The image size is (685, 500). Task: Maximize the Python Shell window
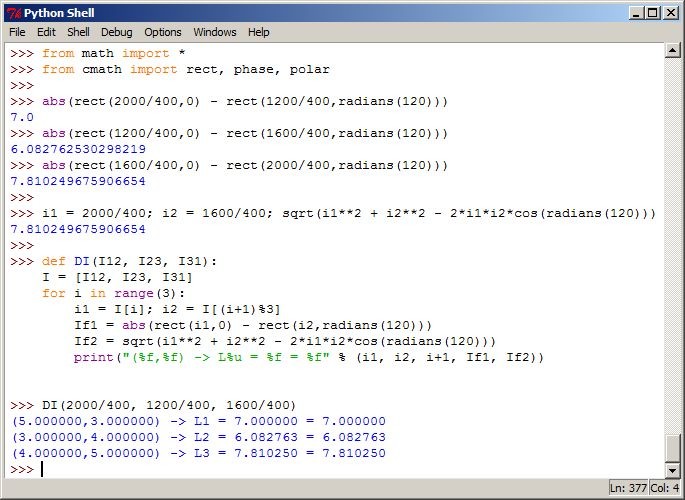652,13
